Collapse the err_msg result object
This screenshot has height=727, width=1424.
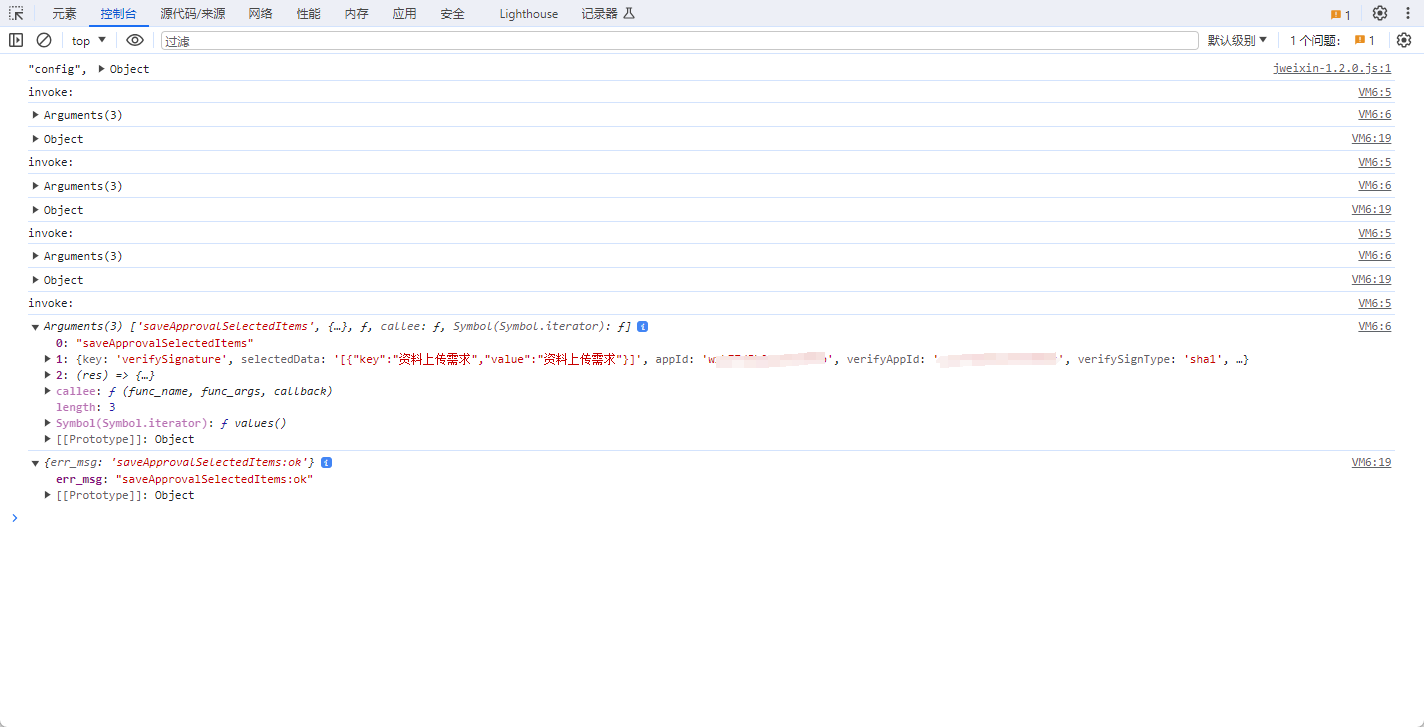pyautogui.click(x=36, y=463)
